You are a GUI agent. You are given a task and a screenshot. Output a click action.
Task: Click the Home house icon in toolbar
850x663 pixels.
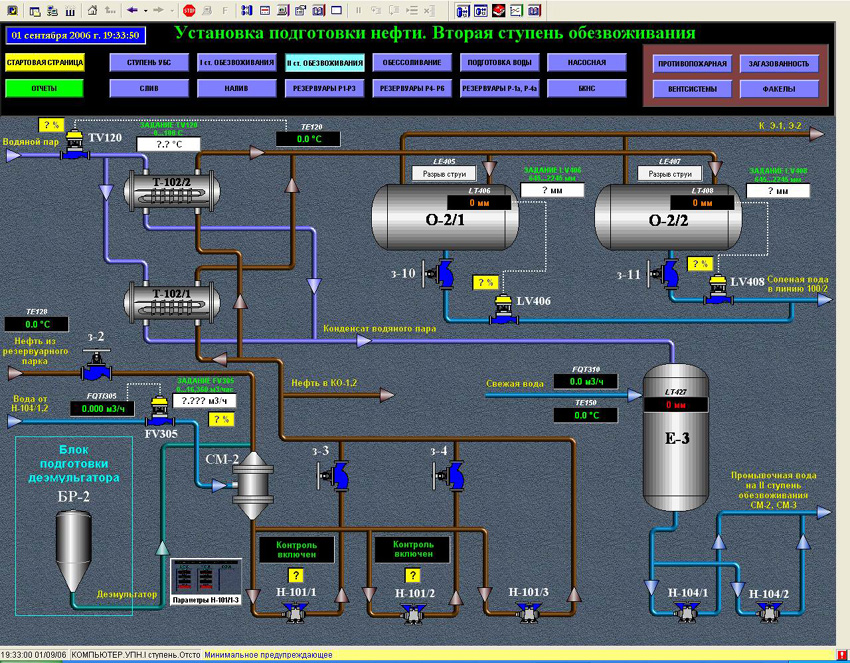pyautogui.click(x=93, y=10)
